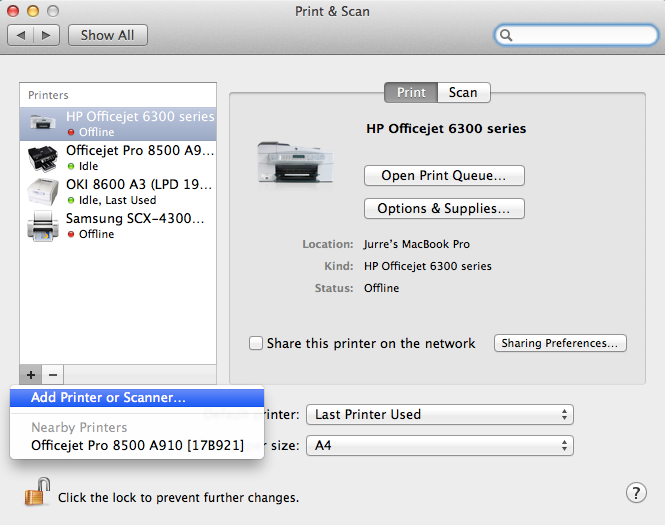Click the Kind value 'HP Officejet 6300 series'
665x525 pixels.
tap(428, 266)
